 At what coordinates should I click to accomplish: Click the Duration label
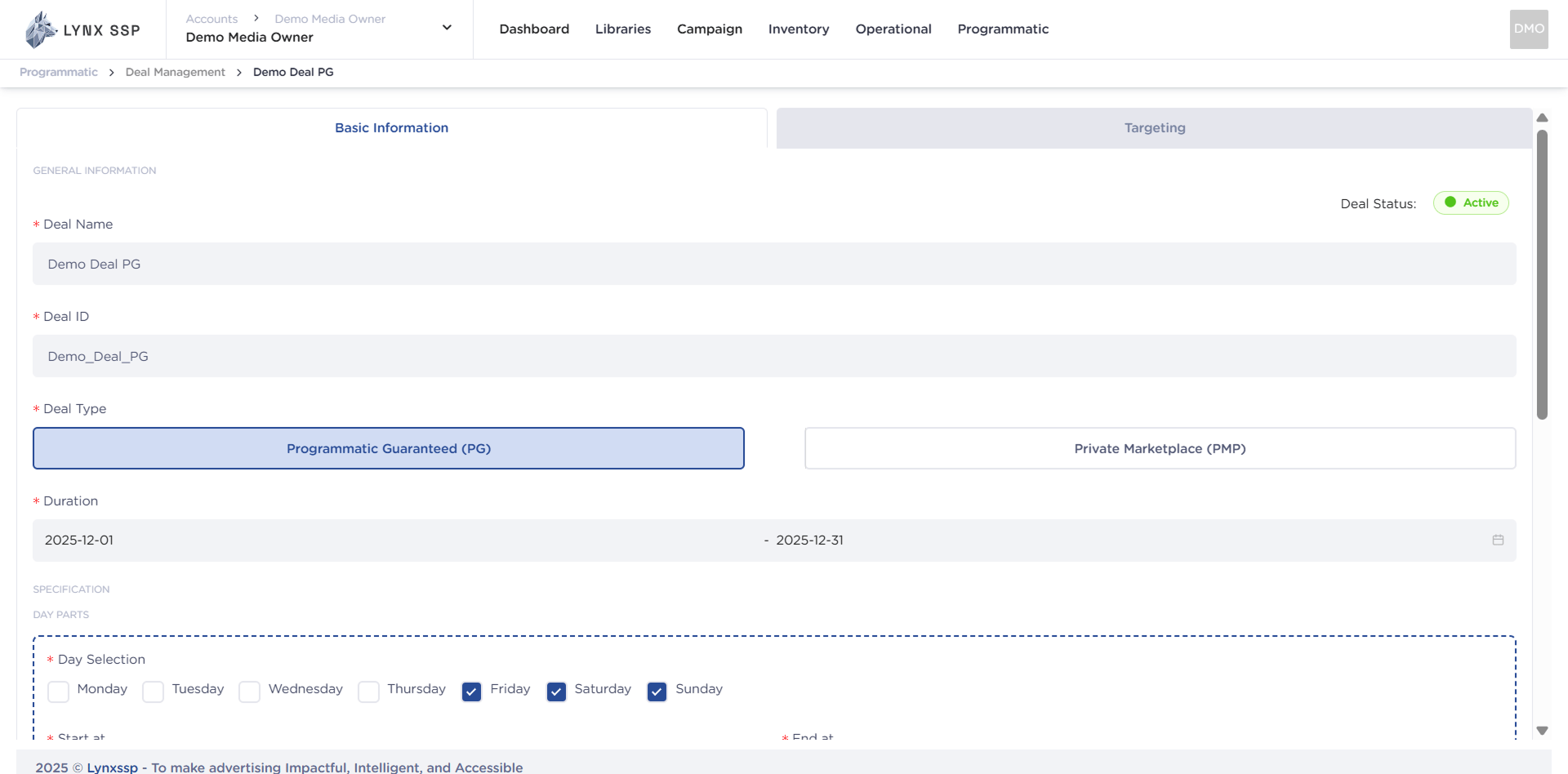tap(70, 501)
